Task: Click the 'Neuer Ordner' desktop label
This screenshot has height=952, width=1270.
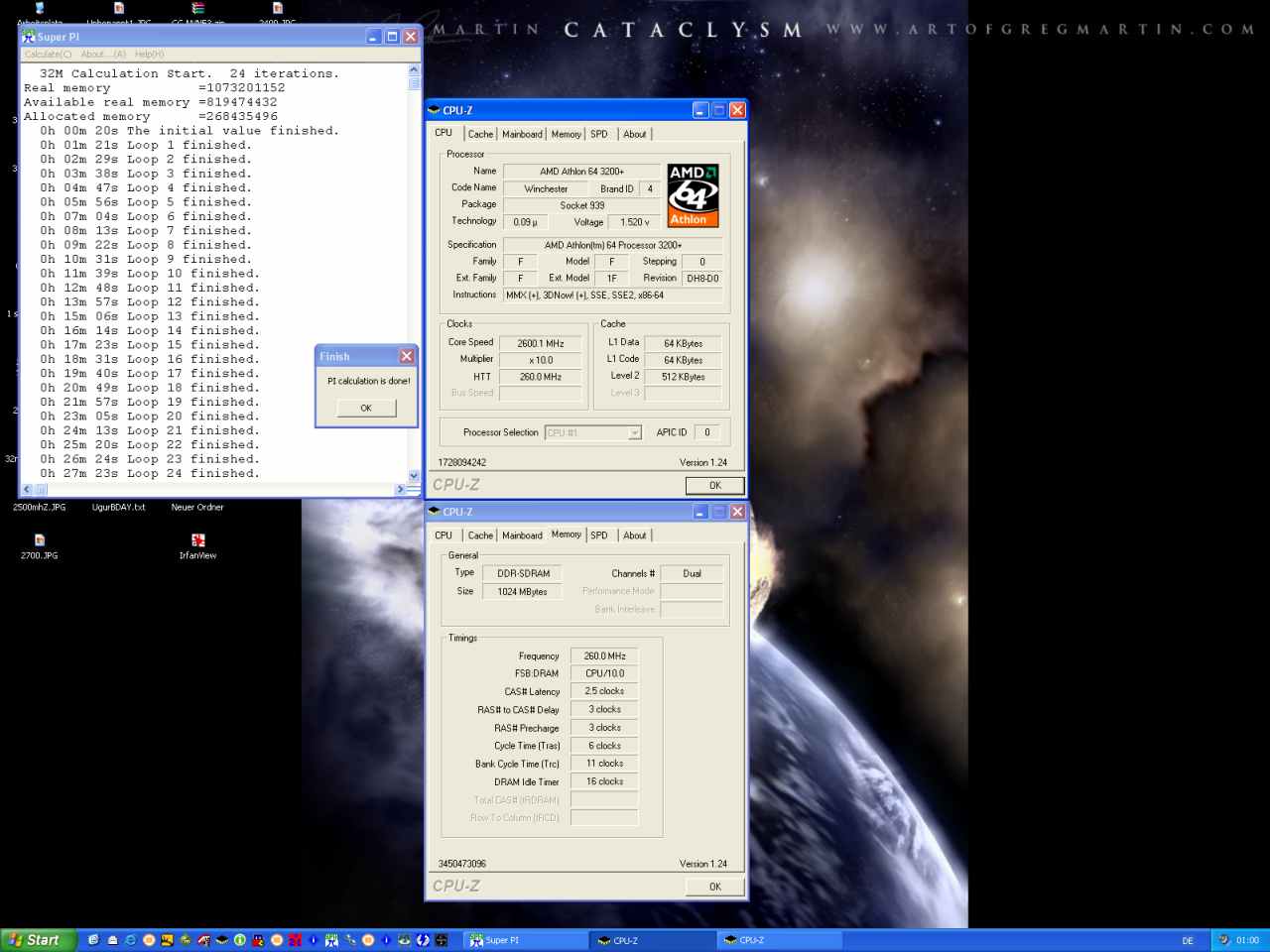Action: pos(197,507)
